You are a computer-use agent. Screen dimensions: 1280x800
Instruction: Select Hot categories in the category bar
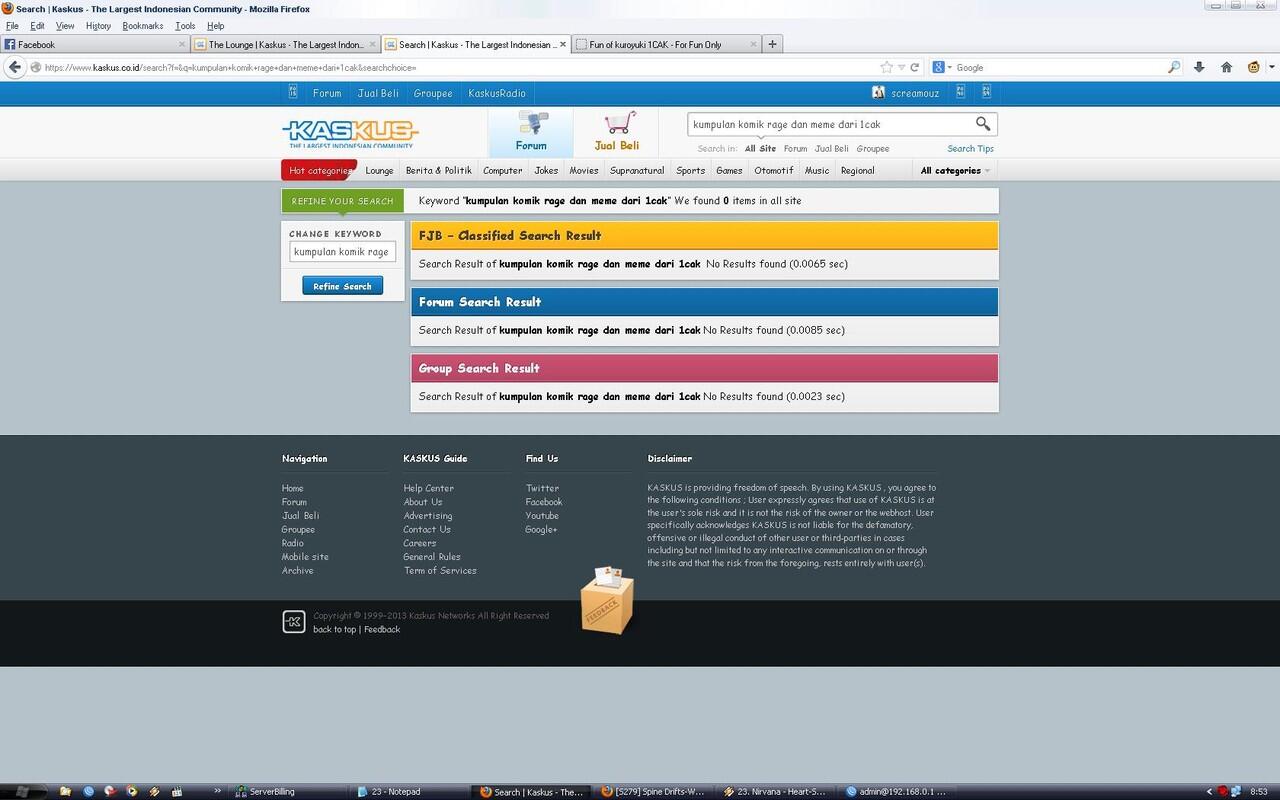click(319, 170)
